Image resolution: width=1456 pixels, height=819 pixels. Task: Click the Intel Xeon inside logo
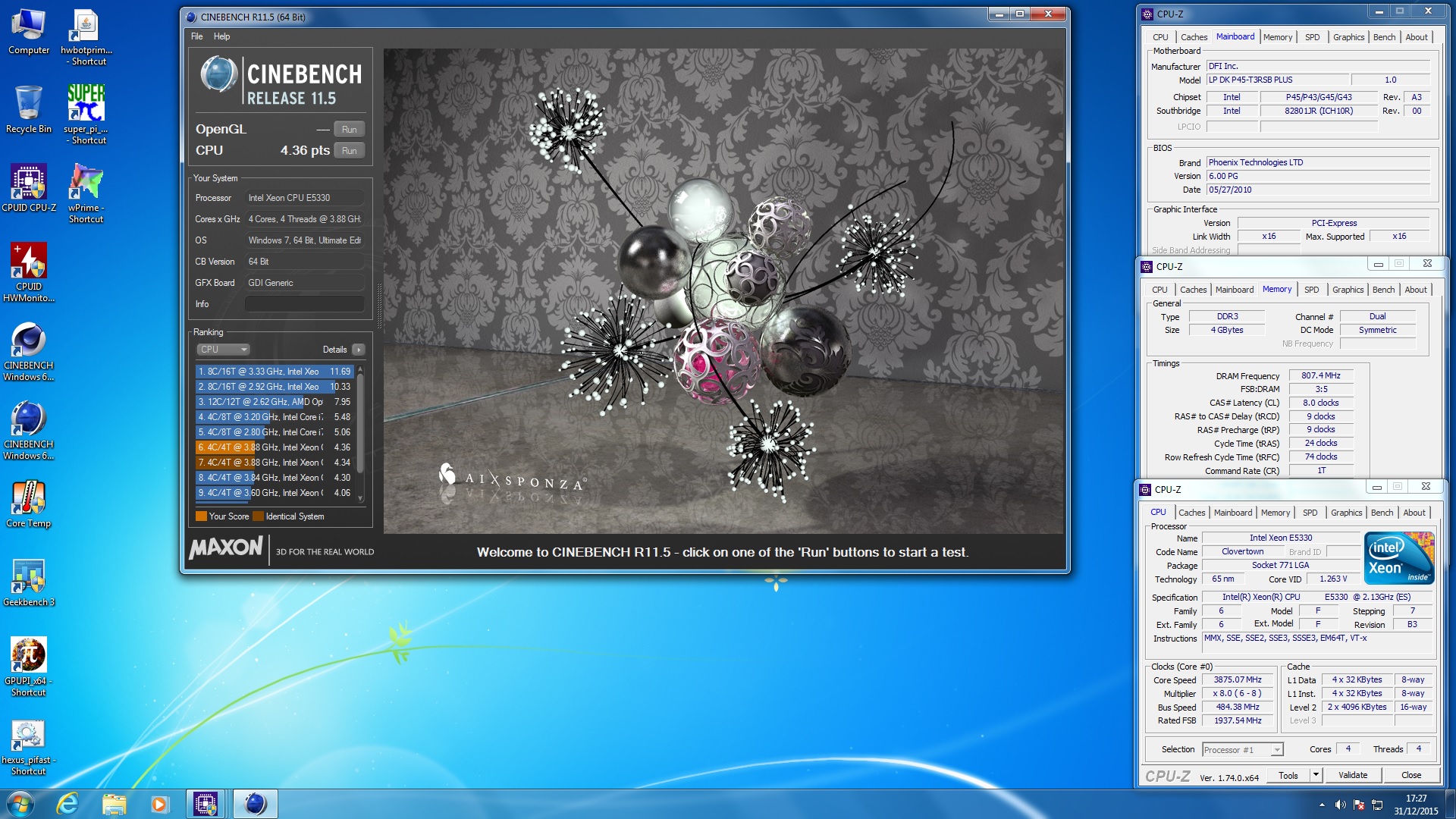(x=1398, y=557)
